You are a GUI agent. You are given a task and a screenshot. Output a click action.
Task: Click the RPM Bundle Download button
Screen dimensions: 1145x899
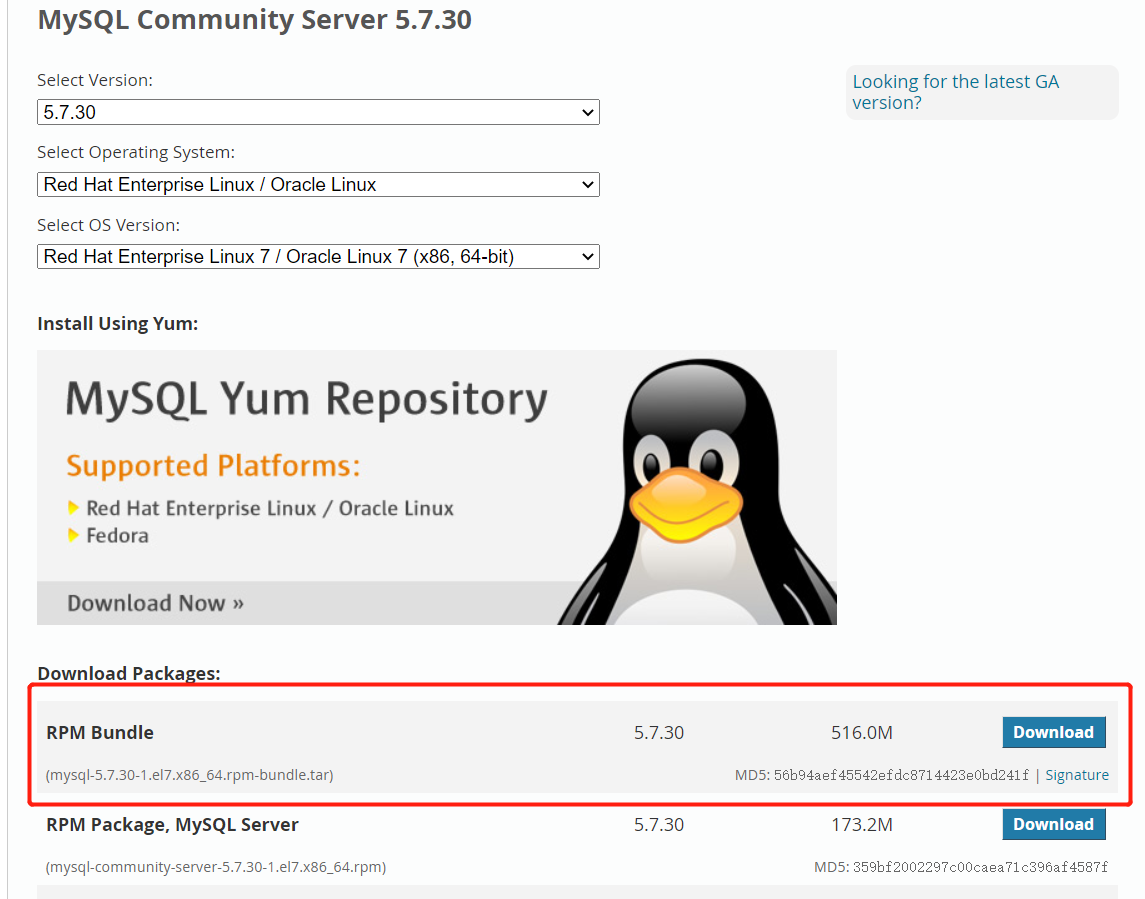coord(1054,732)
